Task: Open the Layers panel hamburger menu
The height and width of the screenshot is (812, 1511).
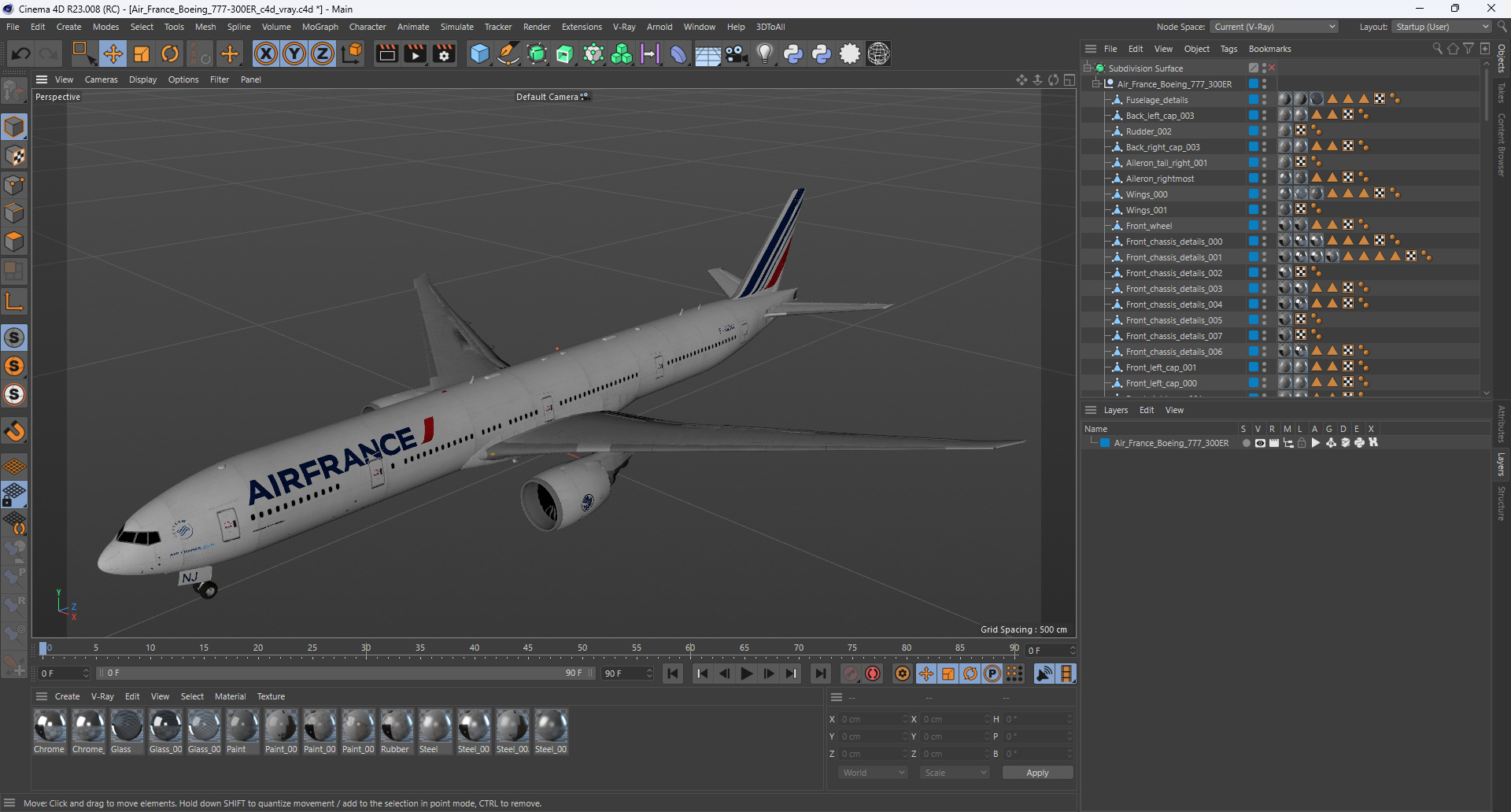Action: point(1090,410)
